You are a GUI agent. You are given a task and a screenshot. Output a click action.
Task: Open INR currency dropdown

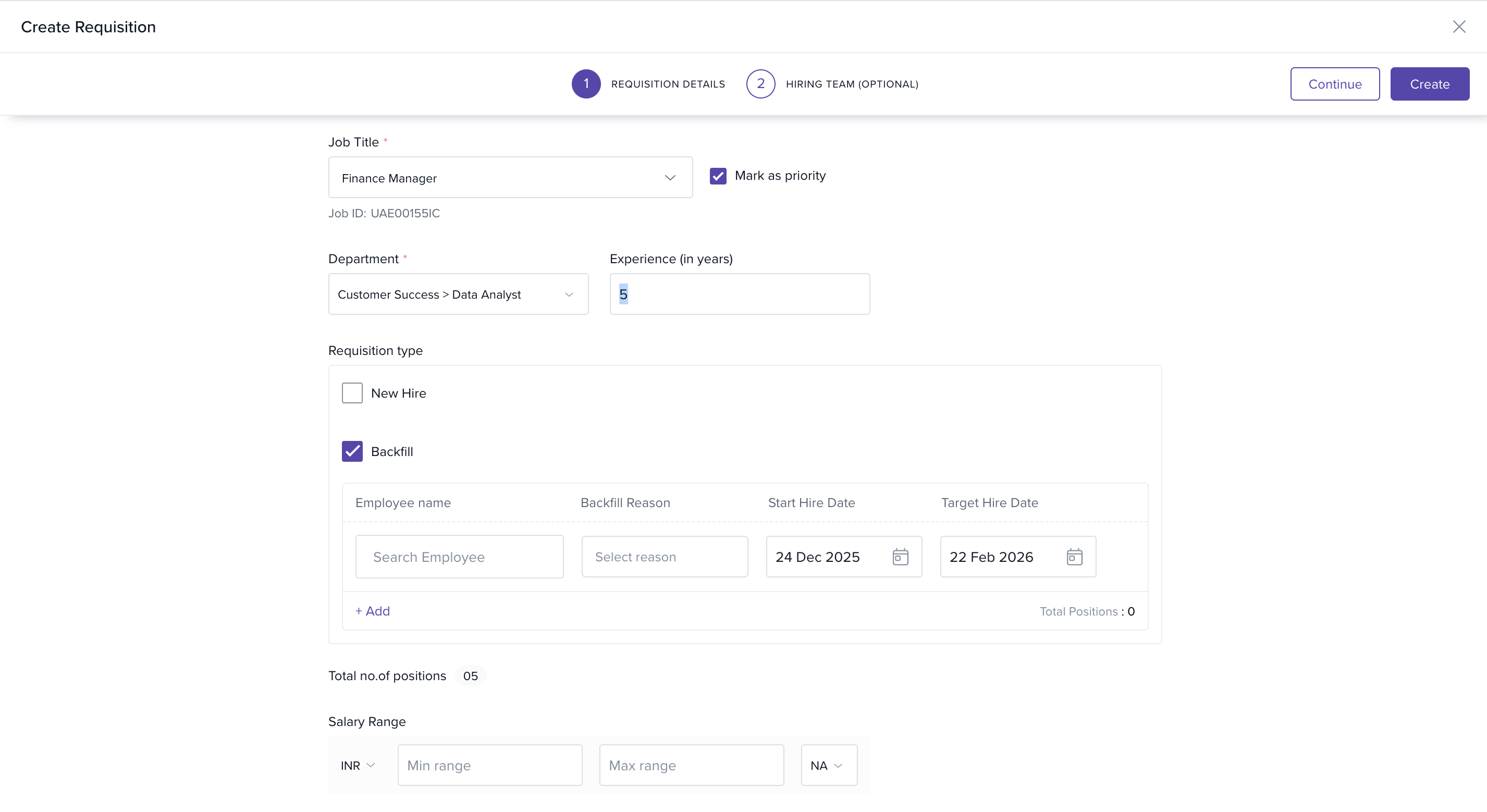click(x=358, y=765)
